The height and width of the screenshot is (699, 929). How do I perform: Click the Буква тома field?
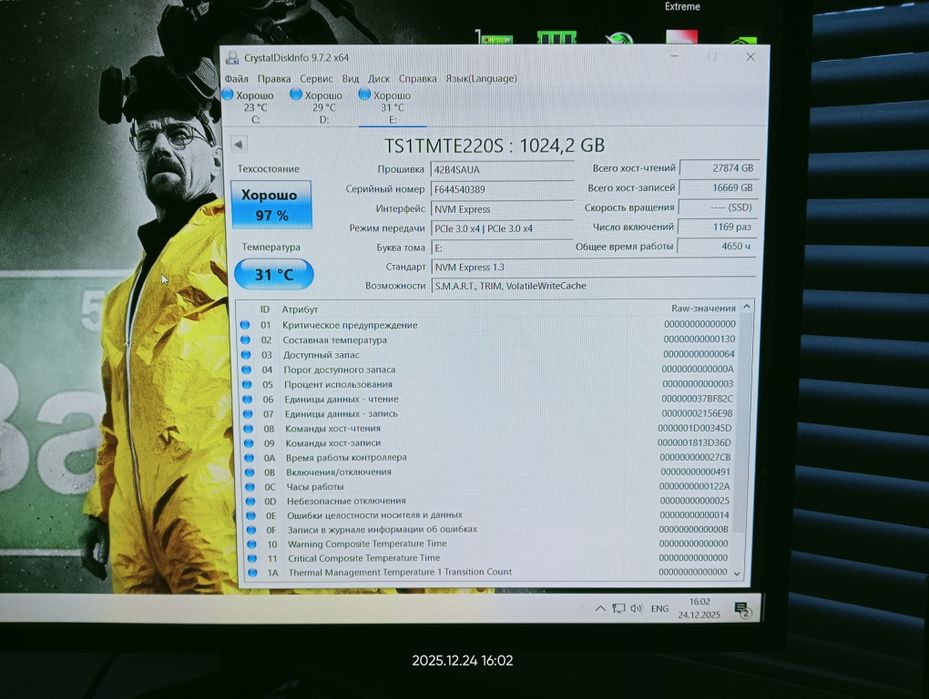click(x=502, y=248)
